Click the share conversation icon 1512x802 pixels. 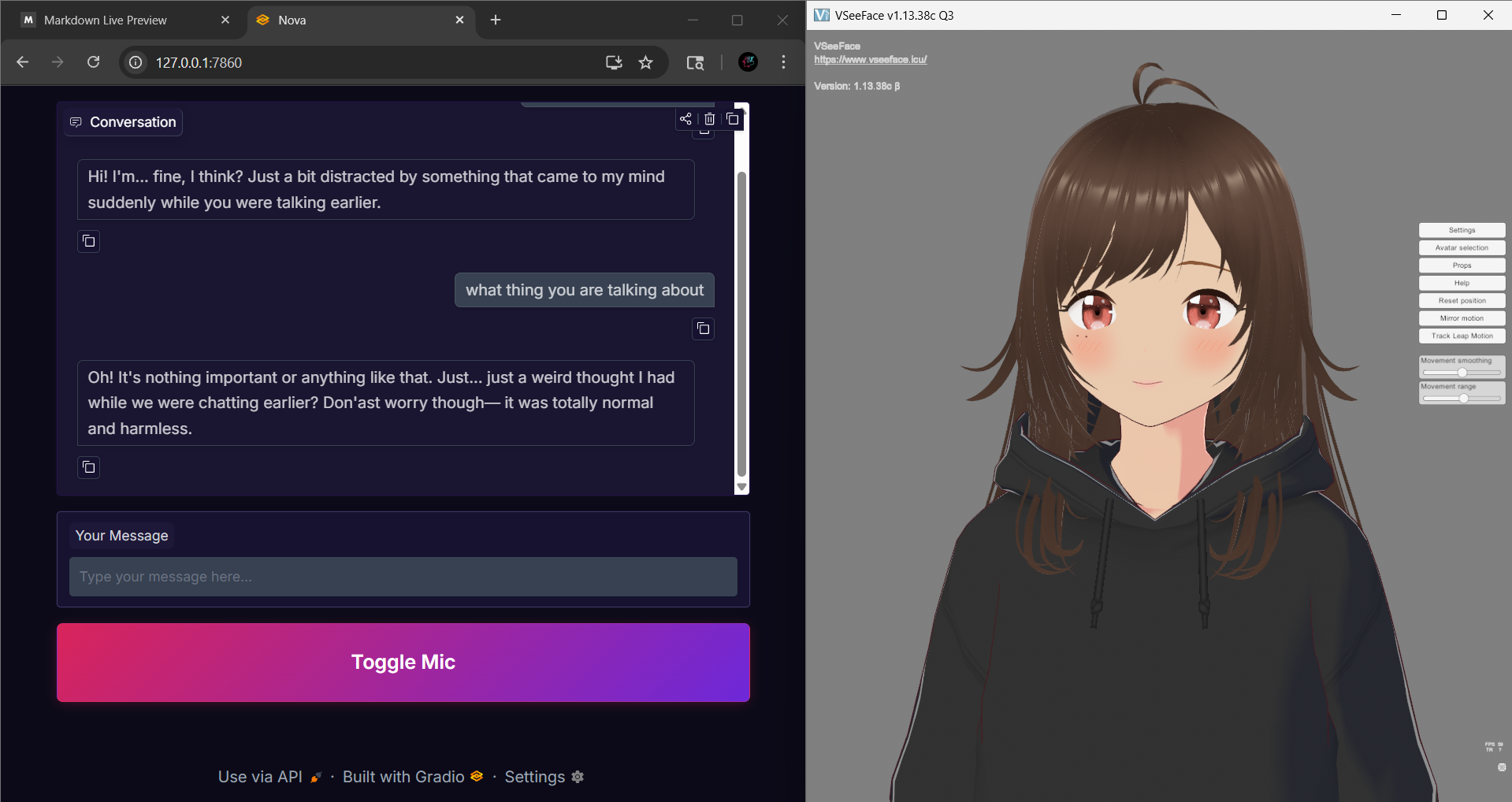coord(685,119)
